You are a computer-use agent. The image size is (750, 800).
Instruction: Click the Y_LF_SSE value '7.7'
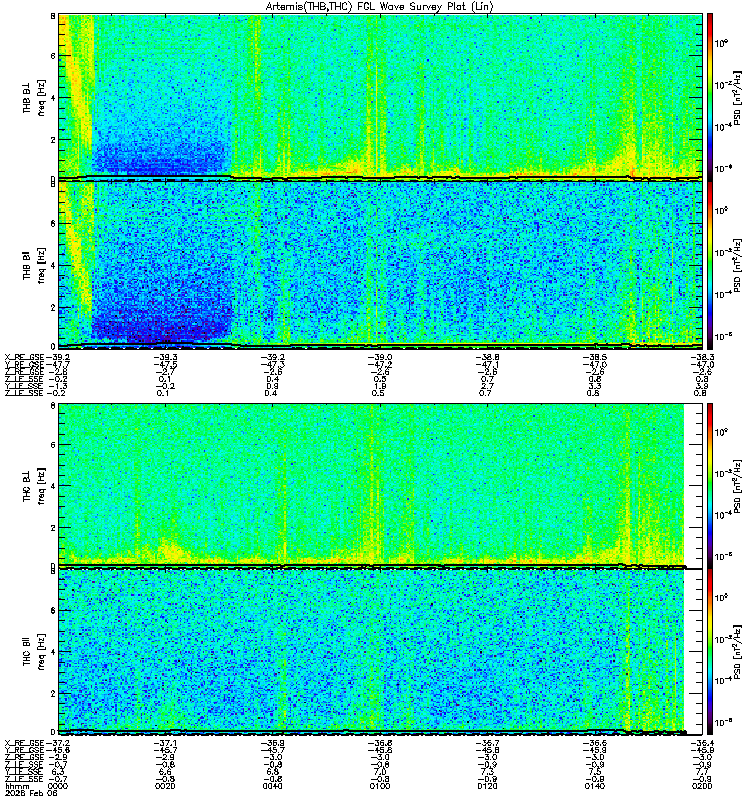(702, 772)
